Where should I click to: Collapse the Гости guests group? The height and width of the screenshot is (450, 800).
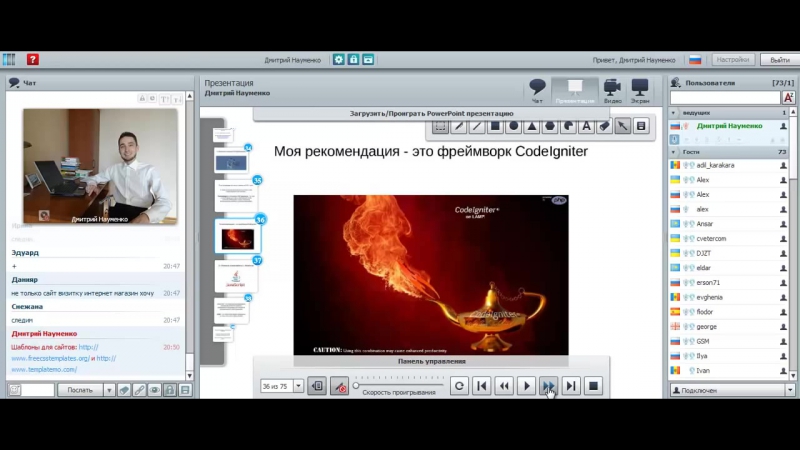673,152
